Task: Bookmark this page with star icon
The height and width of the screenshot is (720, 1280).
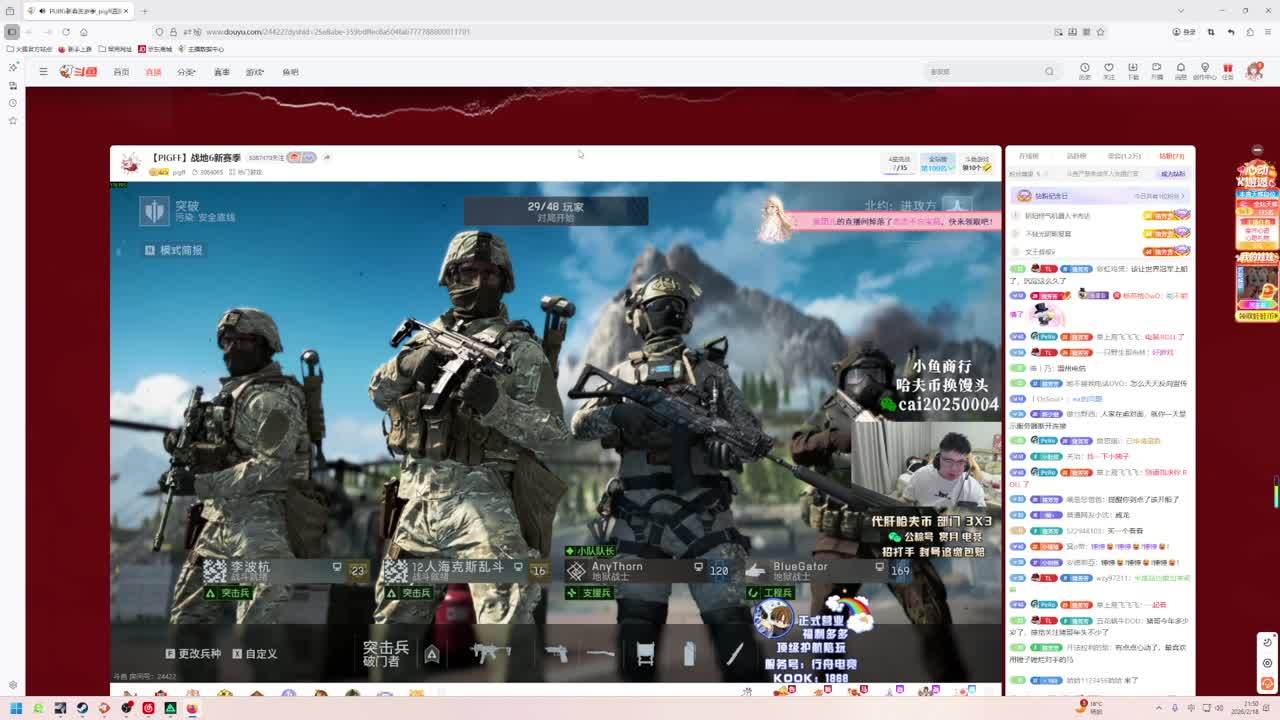Action: [1100, 32]
